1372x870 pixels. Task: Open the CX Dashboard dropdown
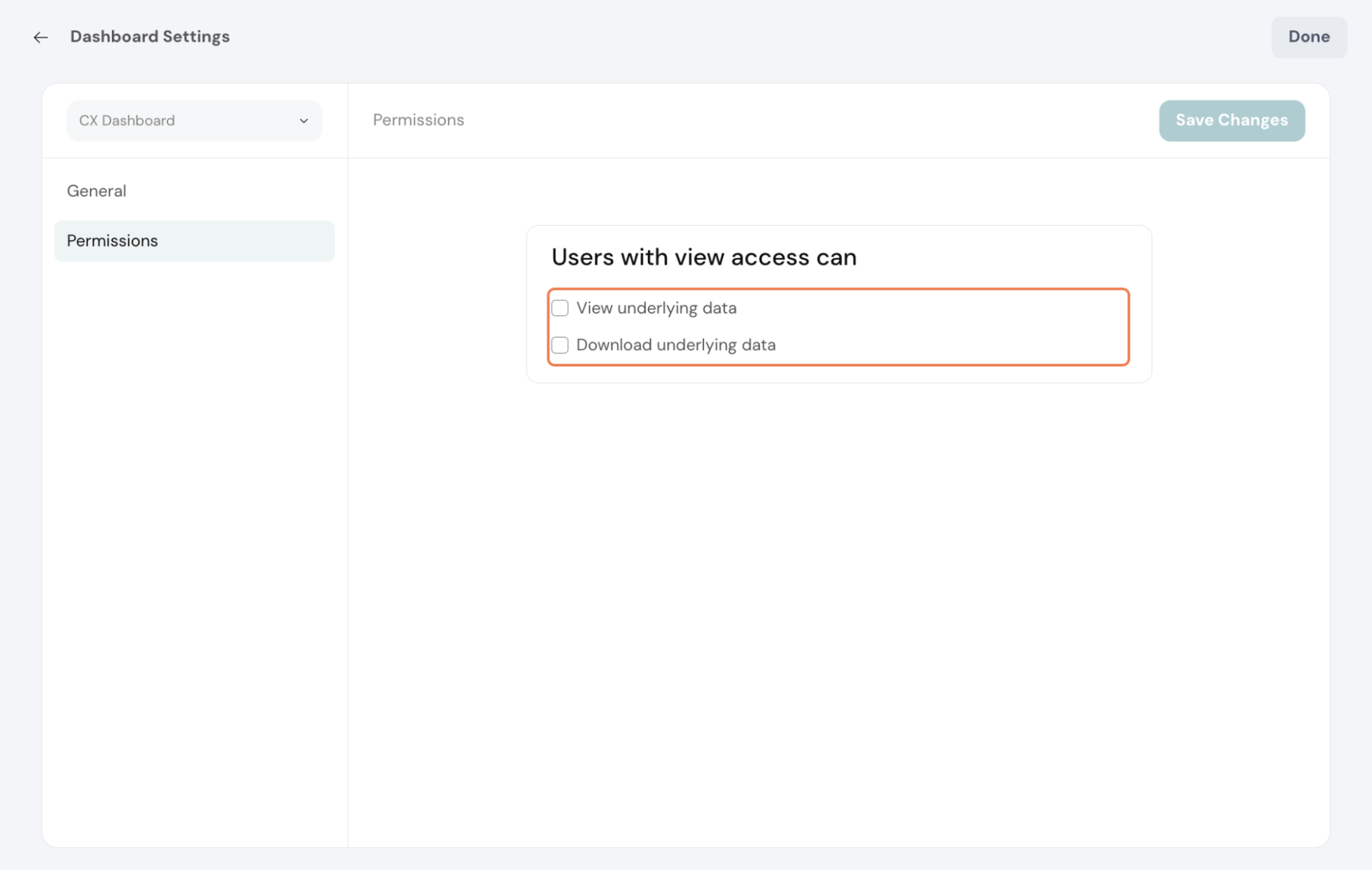(x=194, y=121)
